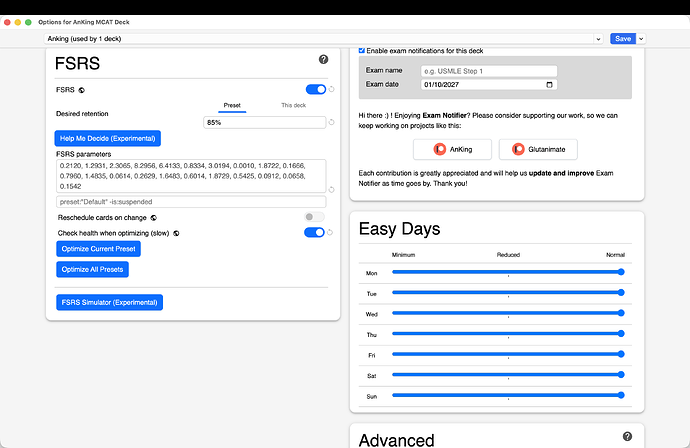Click the preset search query field
The height and width of the screenshot is (448, 690).
[191, 202]
